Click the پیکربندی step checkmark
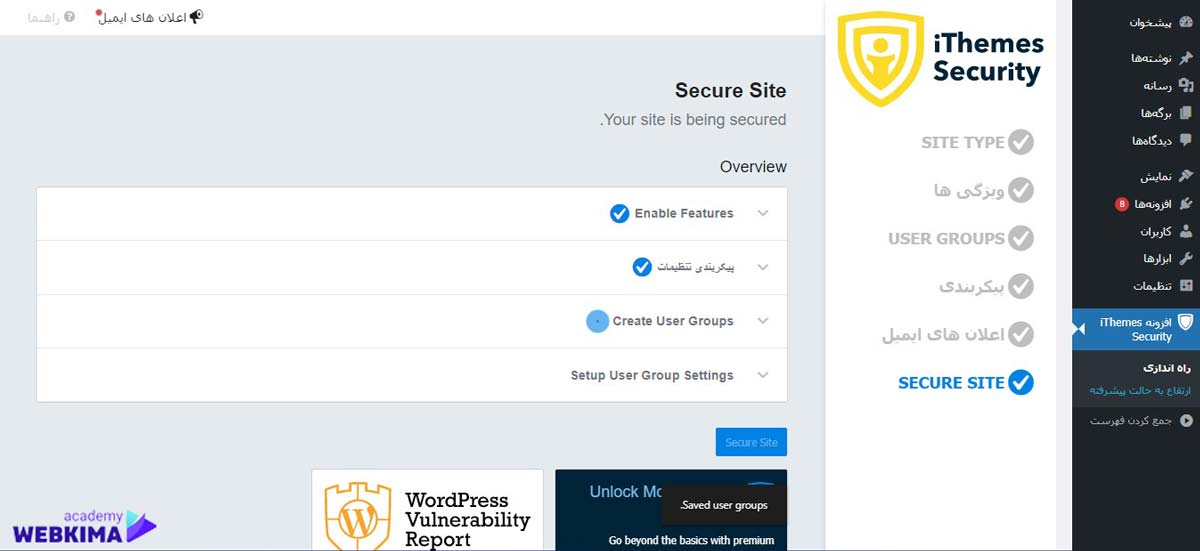The image size is (1200, 551). click(1020, 286)
